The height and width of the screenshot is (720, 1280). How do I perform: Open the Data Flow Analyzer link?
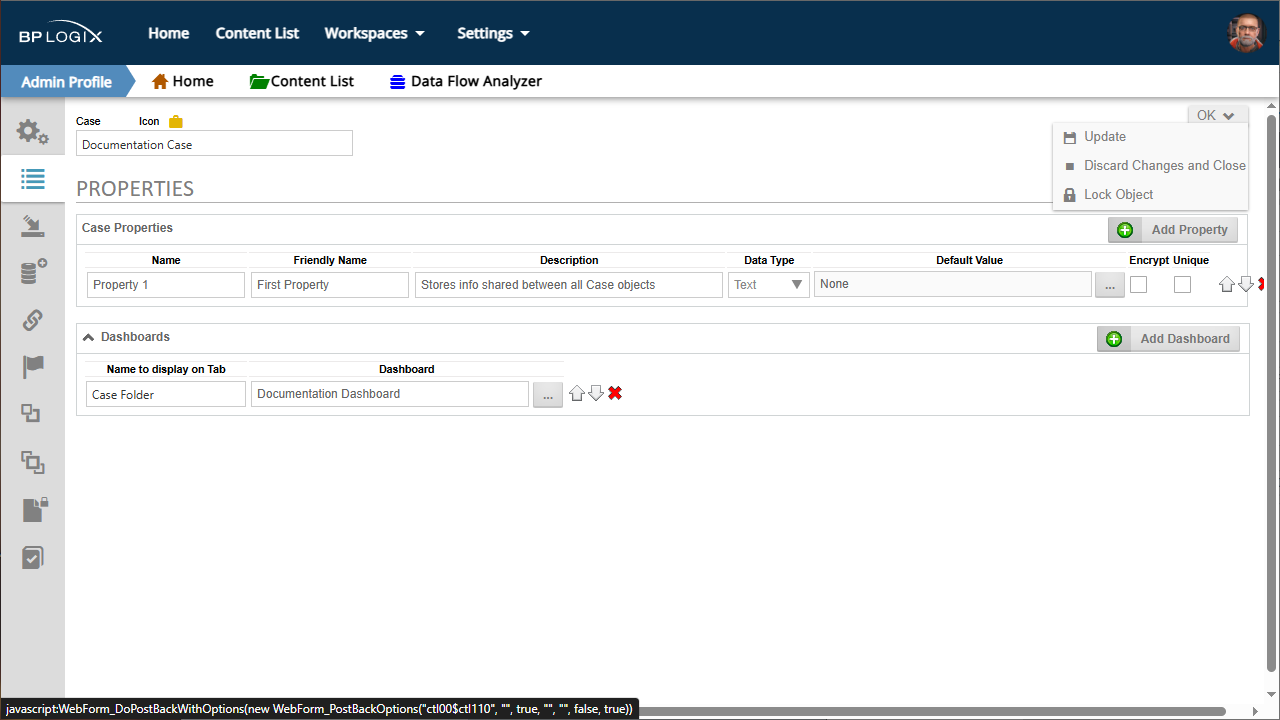coord(476,81)
